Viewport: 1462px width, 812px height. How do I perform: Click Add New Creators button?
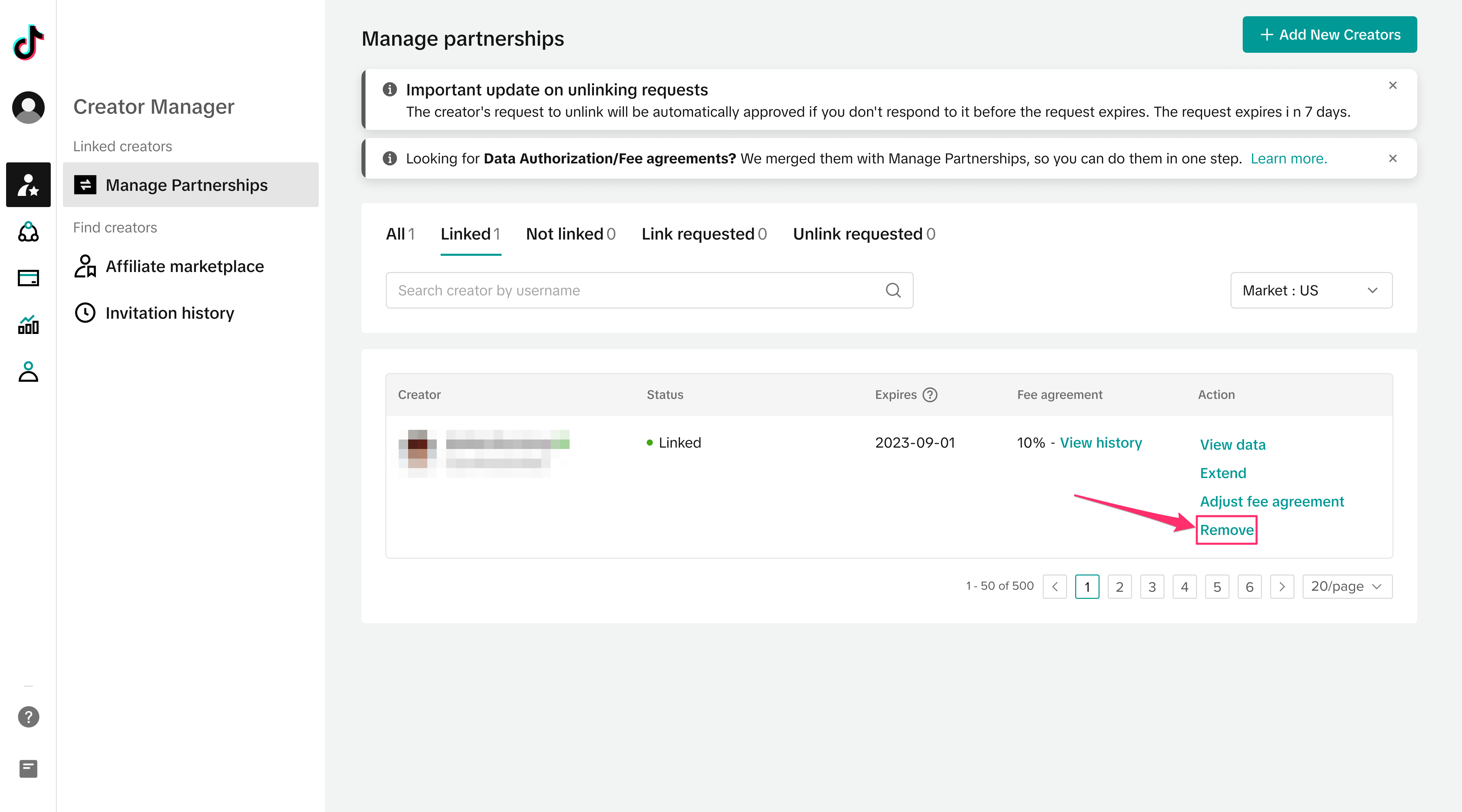tap(1329, 35)
